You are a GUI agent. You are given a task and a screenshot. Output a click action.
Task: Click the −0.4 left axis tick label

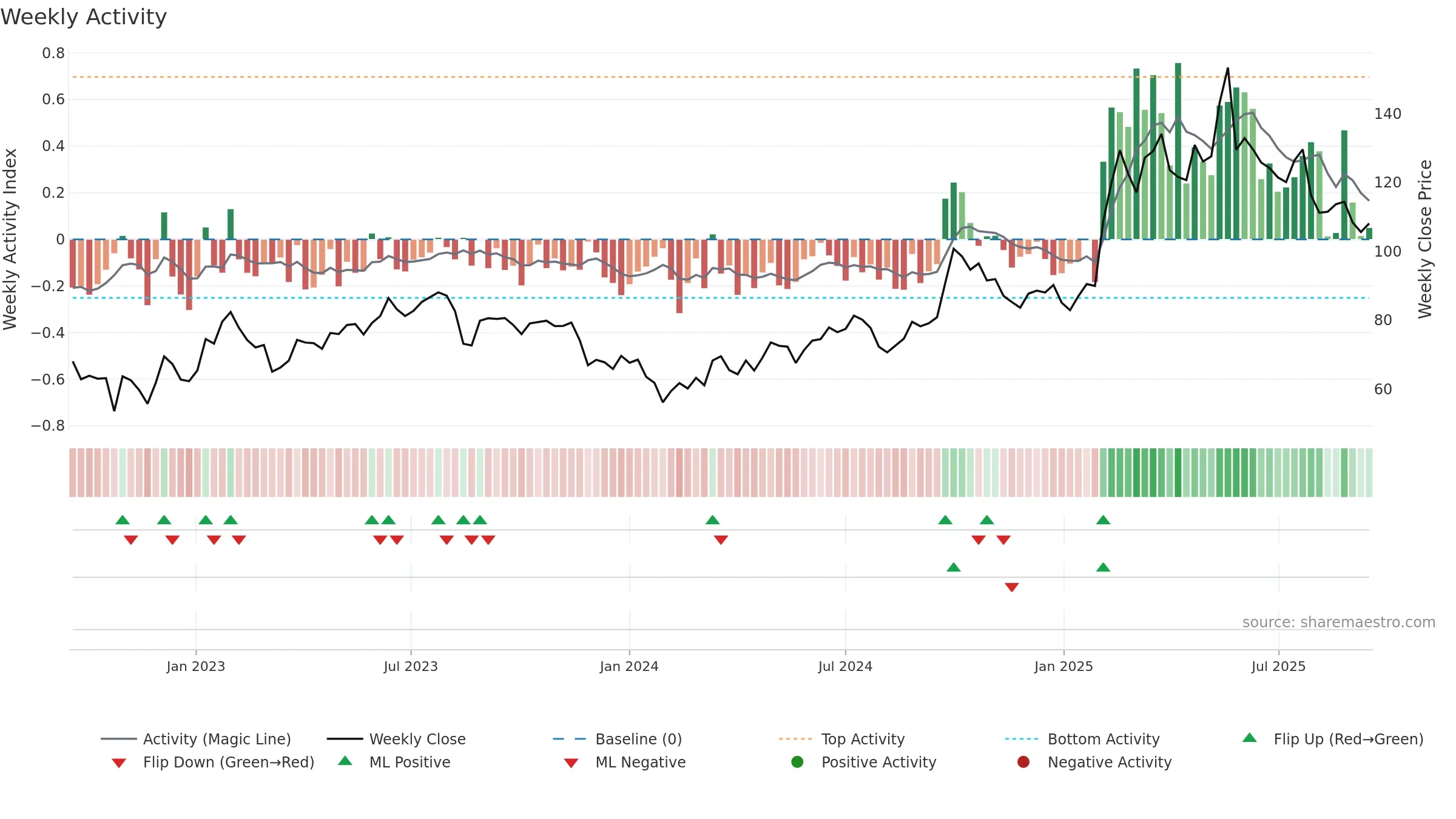[x=48, y=332]
